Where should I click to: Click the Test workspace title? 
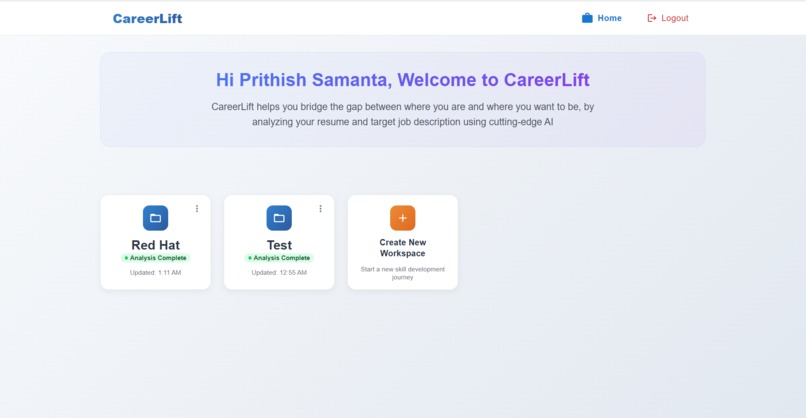point(279,245)
